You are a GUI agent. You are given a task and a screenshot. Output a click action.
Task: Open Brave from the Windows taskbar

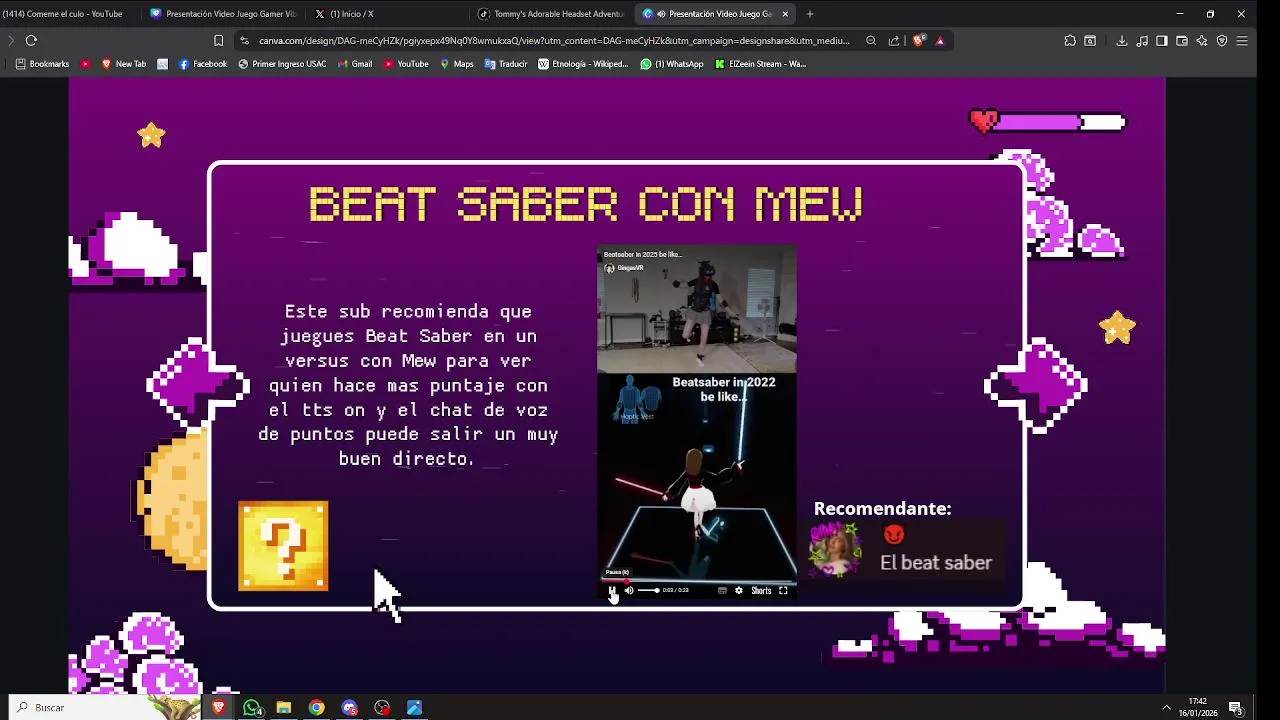pos(218,707)
